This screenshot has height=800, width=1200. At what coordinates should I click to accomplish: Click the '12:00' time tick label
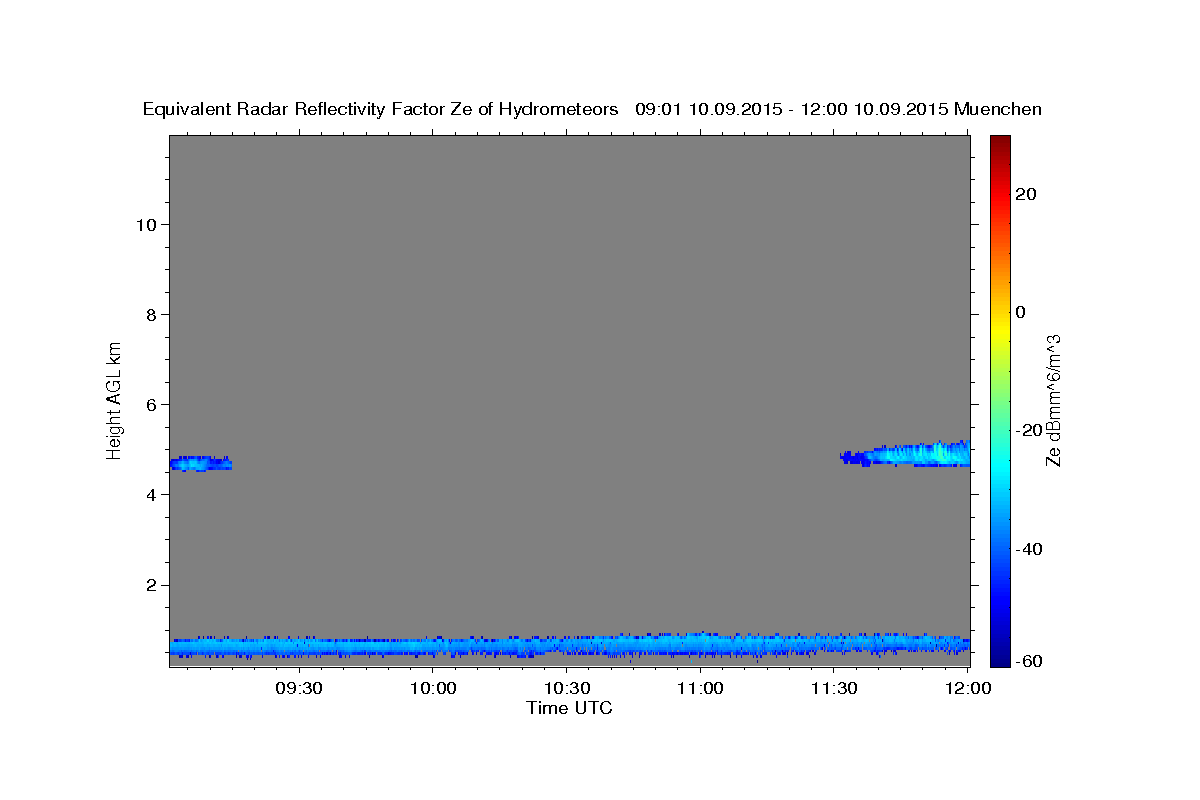click(967, 689)
